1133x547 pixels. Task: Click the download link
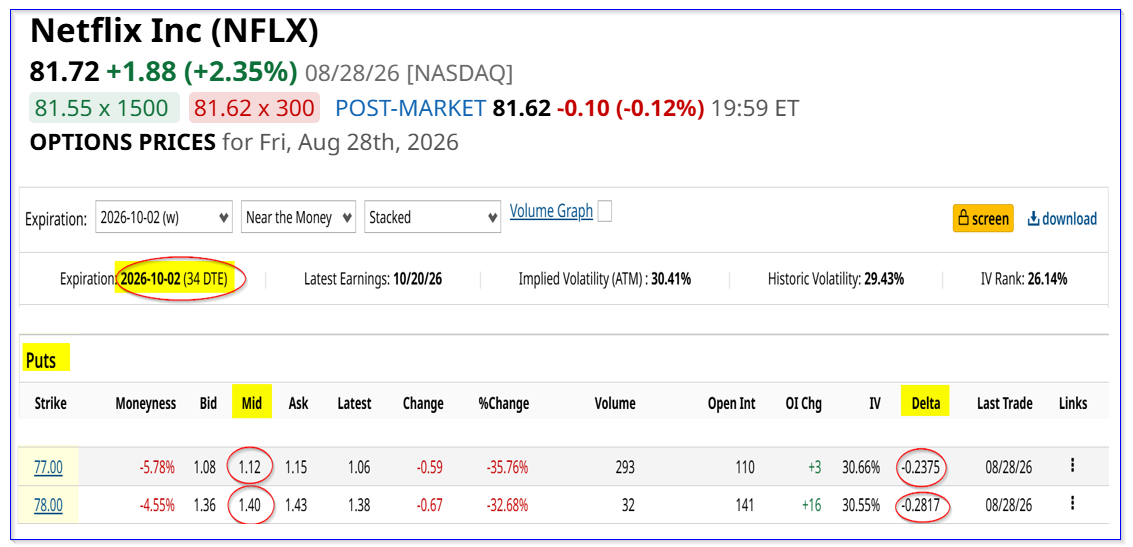(1062, 218)
